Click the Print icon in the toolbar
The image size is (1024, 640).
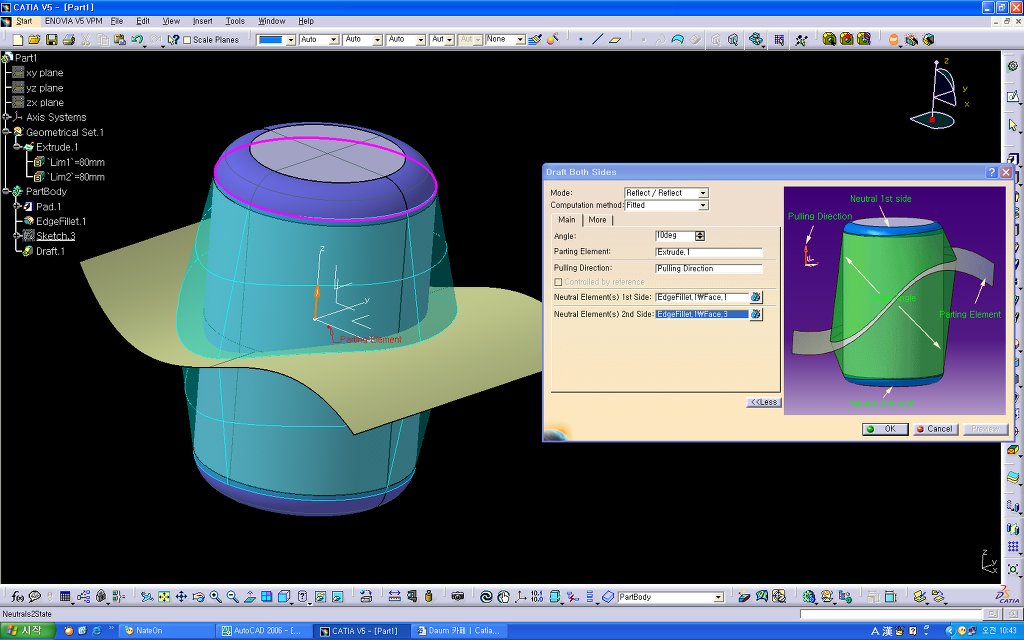(68, 40)
